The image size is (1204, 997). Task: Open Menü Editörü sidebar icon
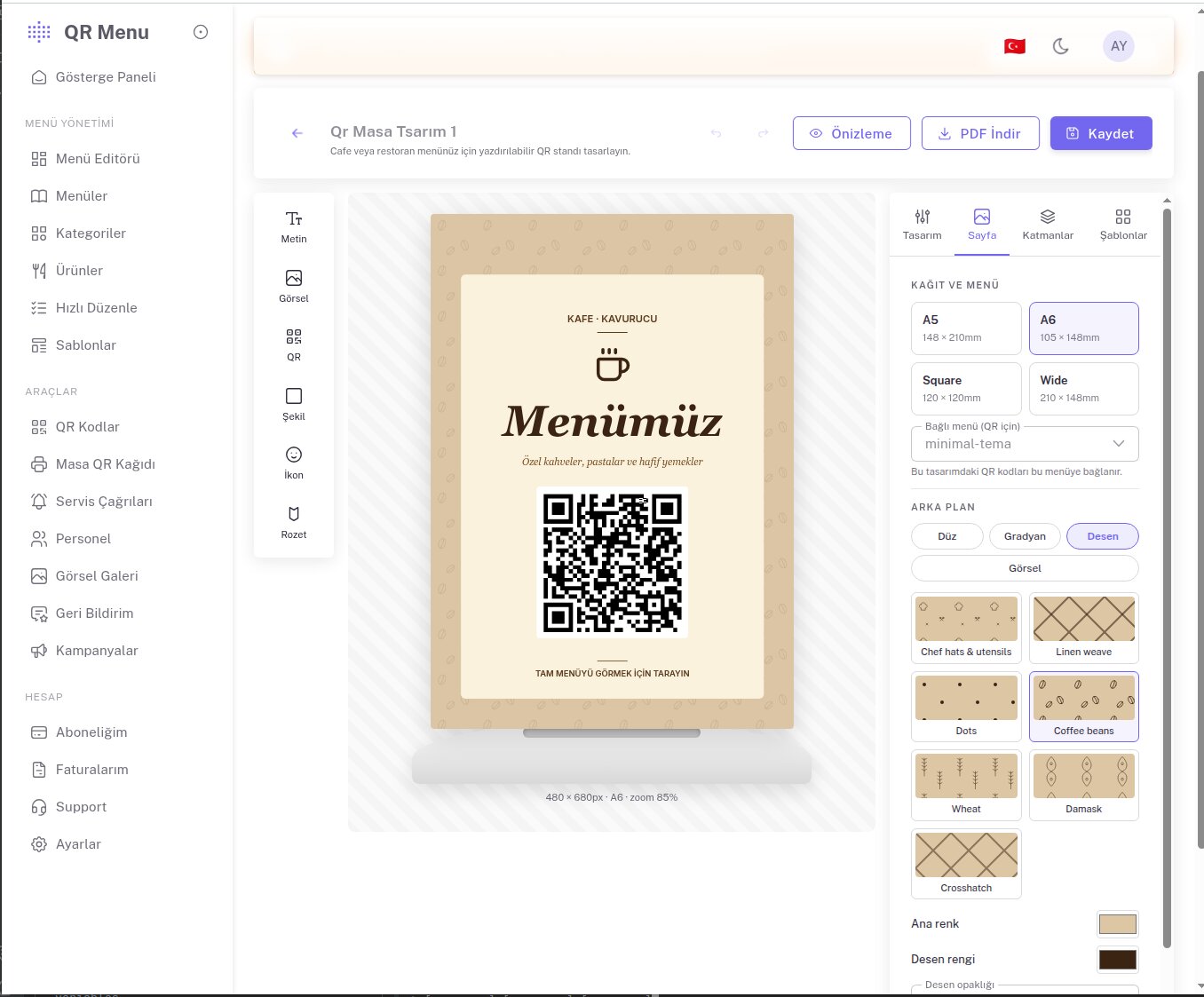coord(39,159)
